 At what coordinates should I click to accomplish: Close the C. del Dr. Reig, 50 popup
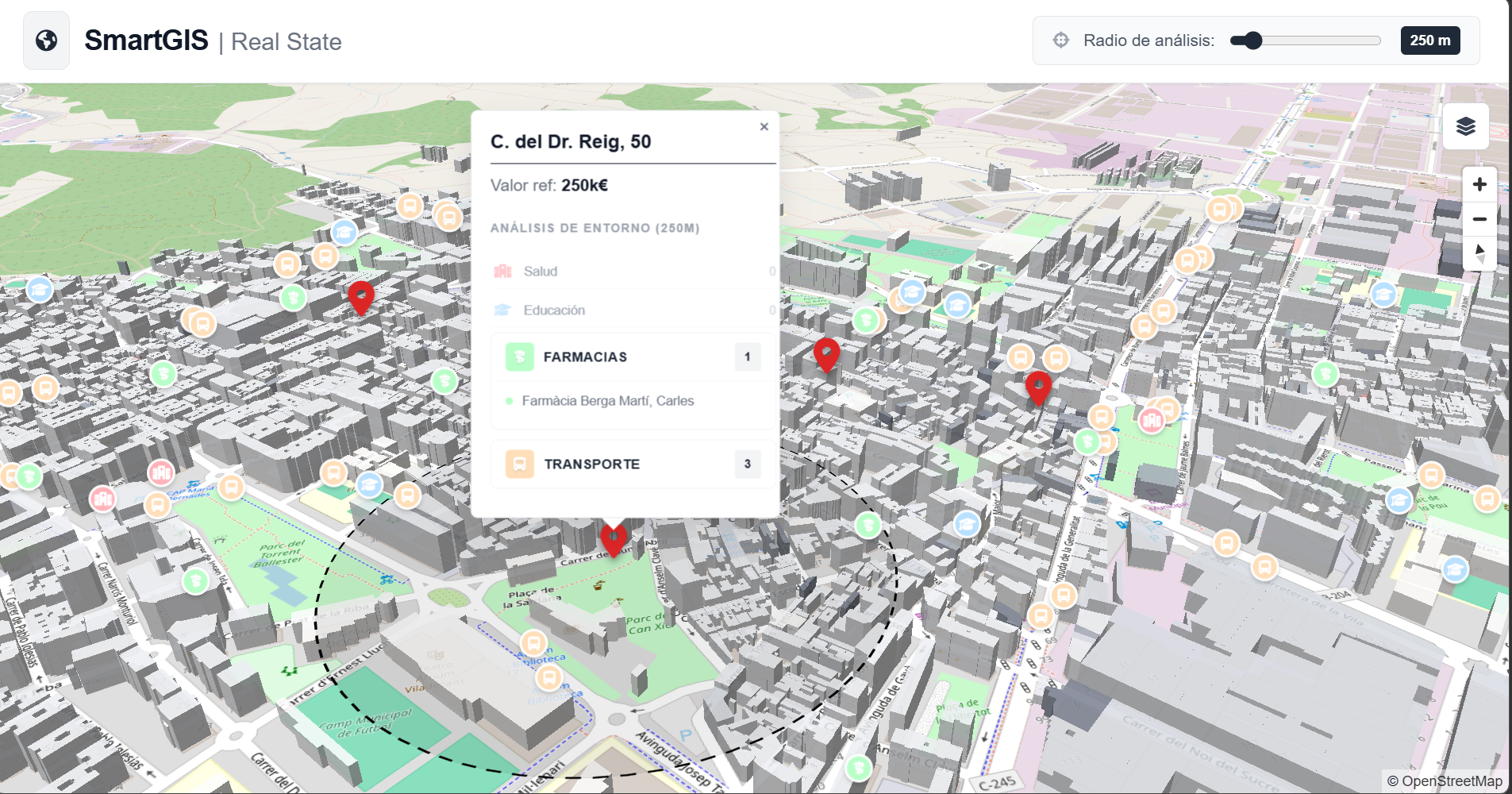764,126
